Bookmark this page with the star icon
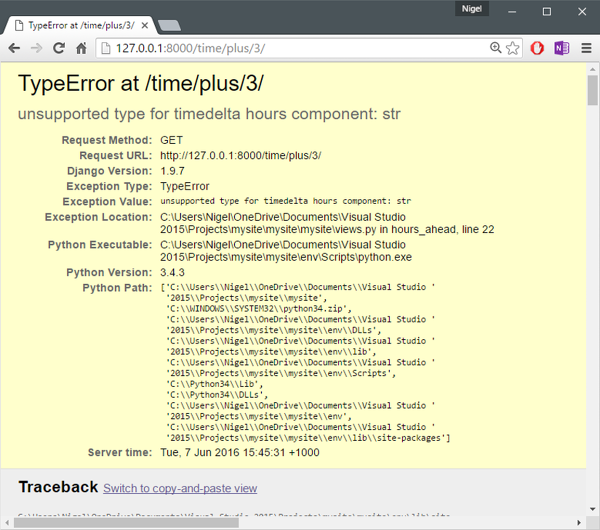The height and width of the screenshot is (530, 600). coord(512,48)
